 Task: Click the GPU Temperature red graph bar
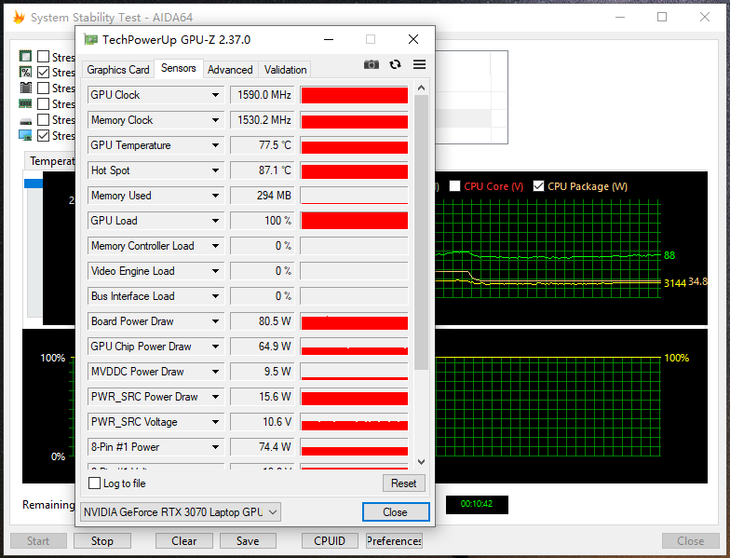coord(354,146)
